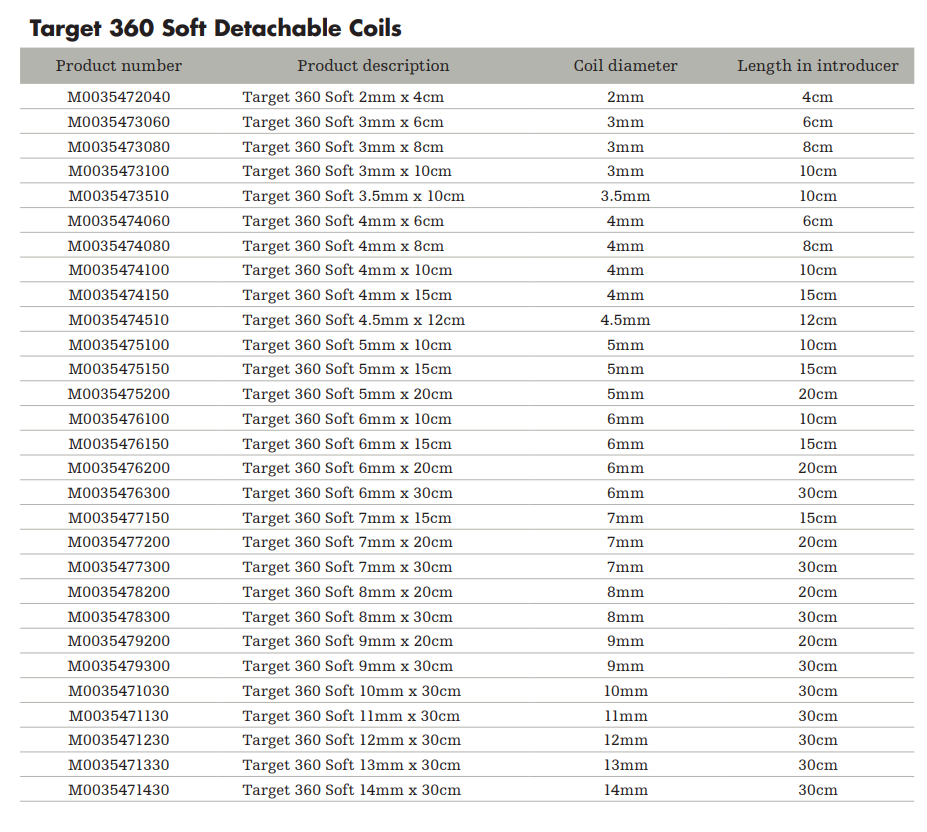Select the Length in introducer header
Screen dimensions: 927x832
(x=817, y=66)
